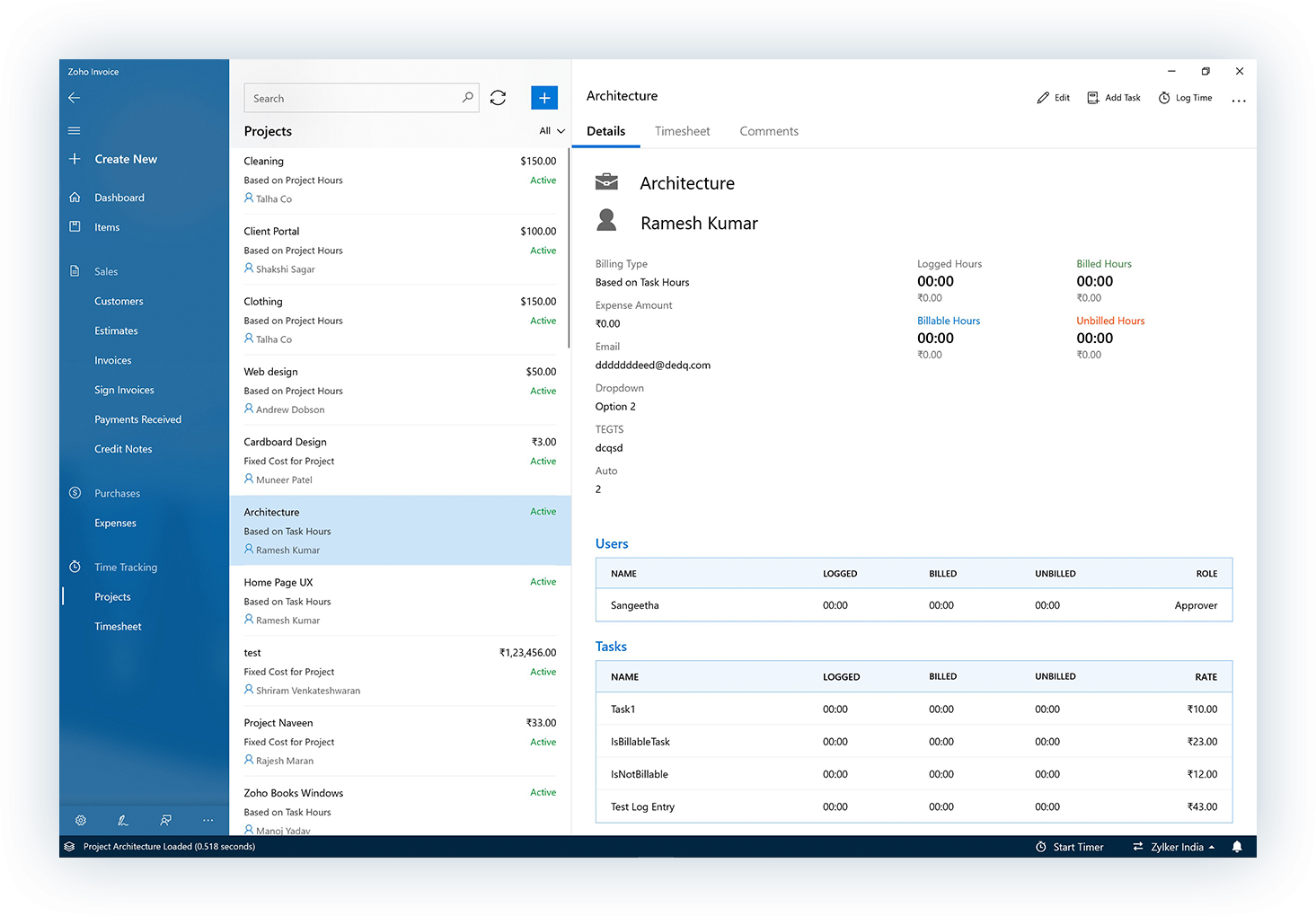Open the overflow menu beside Log Time
Viewport: 1316px width, 916px height.
point(1238,101)
